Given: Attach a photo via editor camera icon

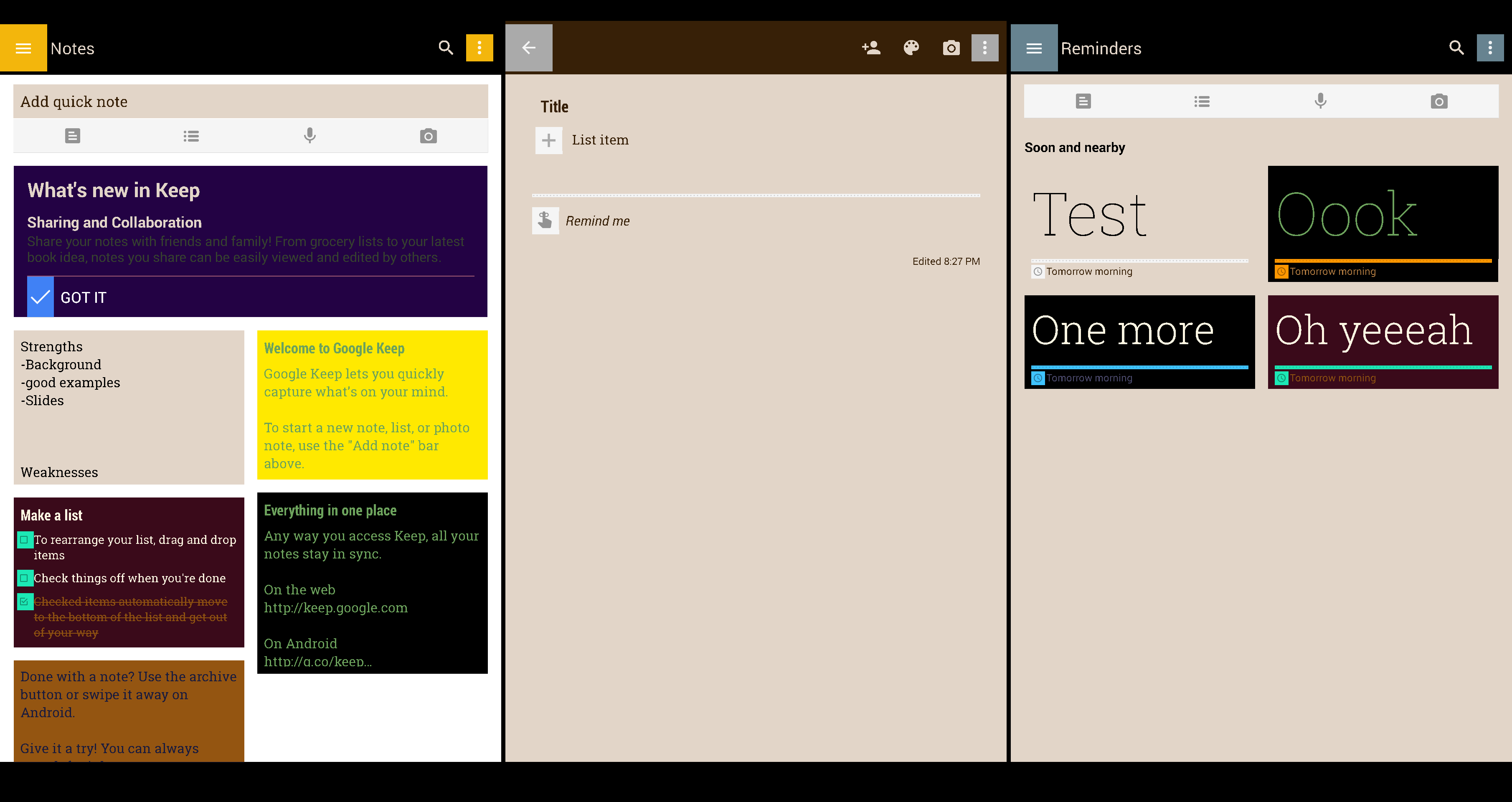Looking at the screenshot, I should coord(951,48).
